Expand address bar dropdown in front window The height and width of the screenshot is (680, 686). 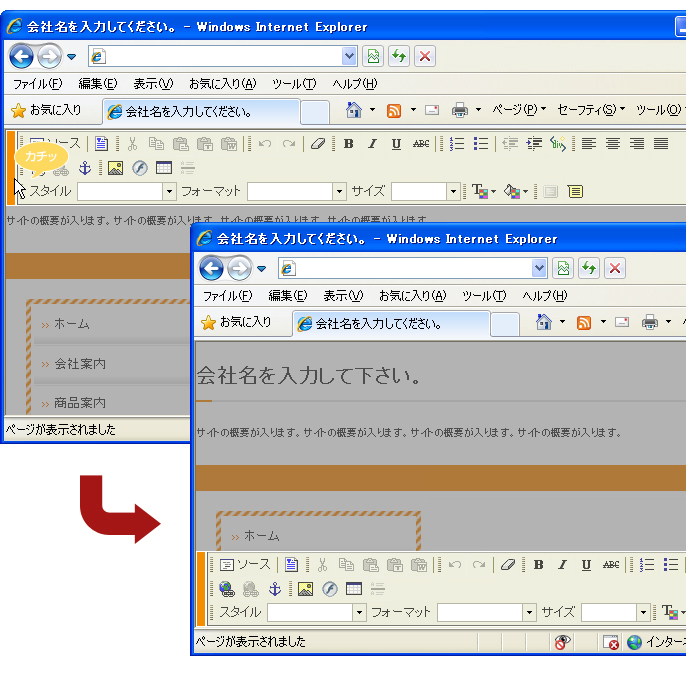click(539, 268)
